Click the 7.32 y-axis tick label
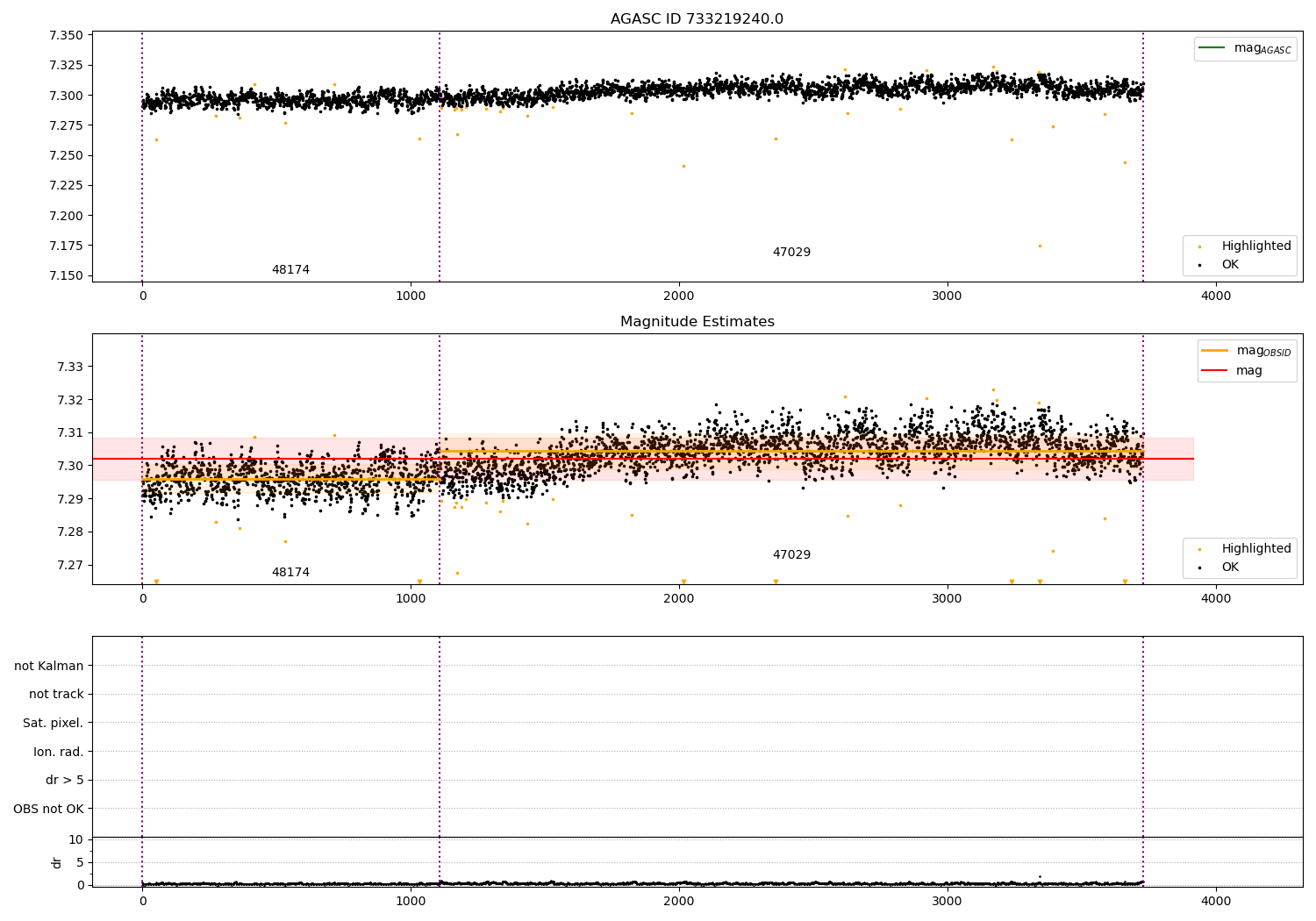1316x921 pixels. [x=70, y=400]
